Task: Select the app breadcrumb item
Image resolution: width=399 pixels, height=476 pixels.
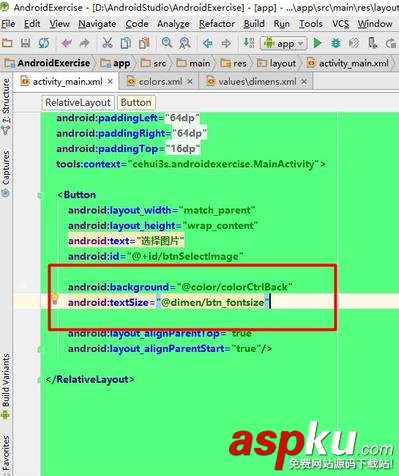Action: point(115,63)
